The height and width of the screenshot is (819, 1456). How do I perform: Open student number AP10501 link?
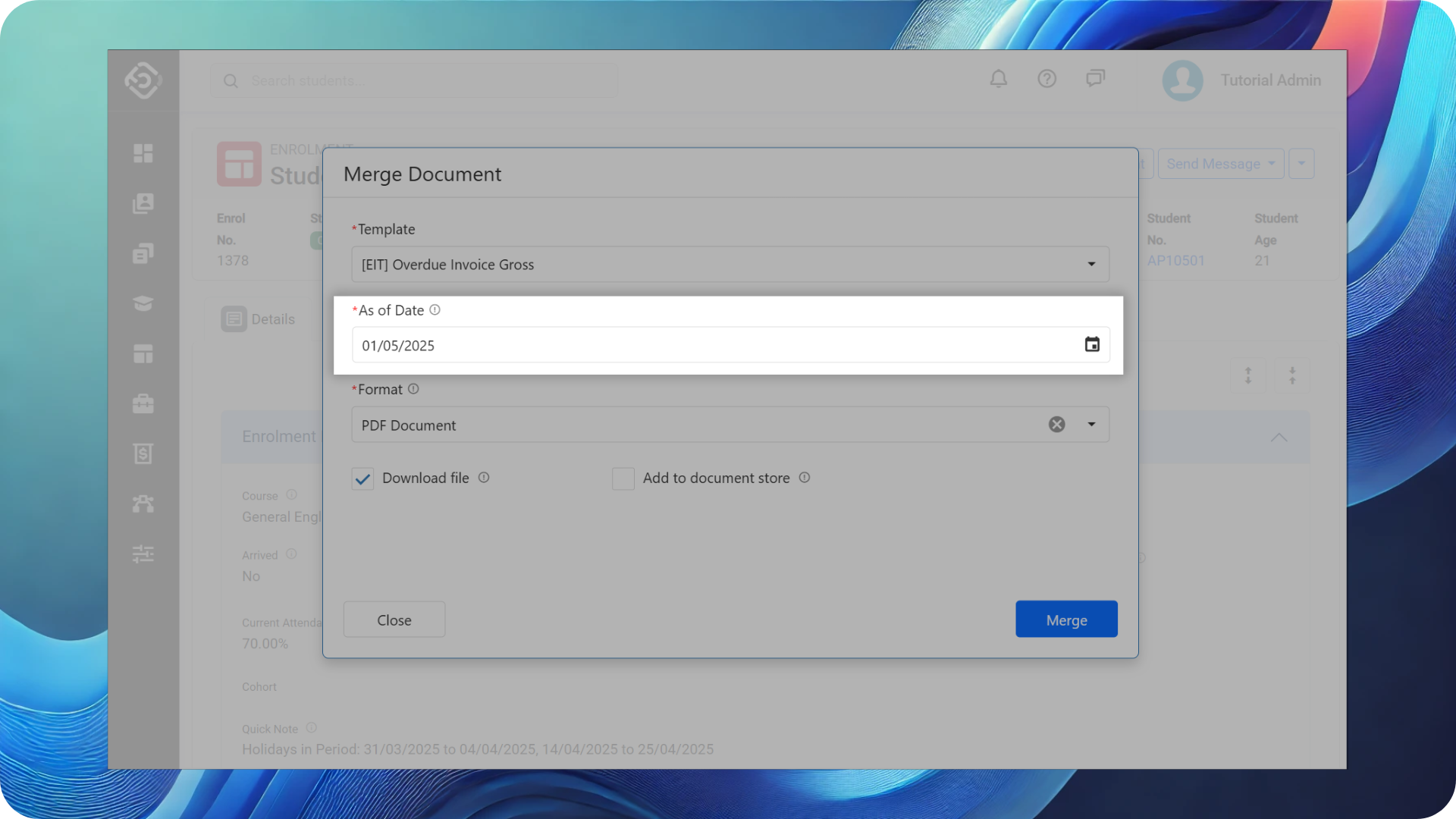point(1175,261)
